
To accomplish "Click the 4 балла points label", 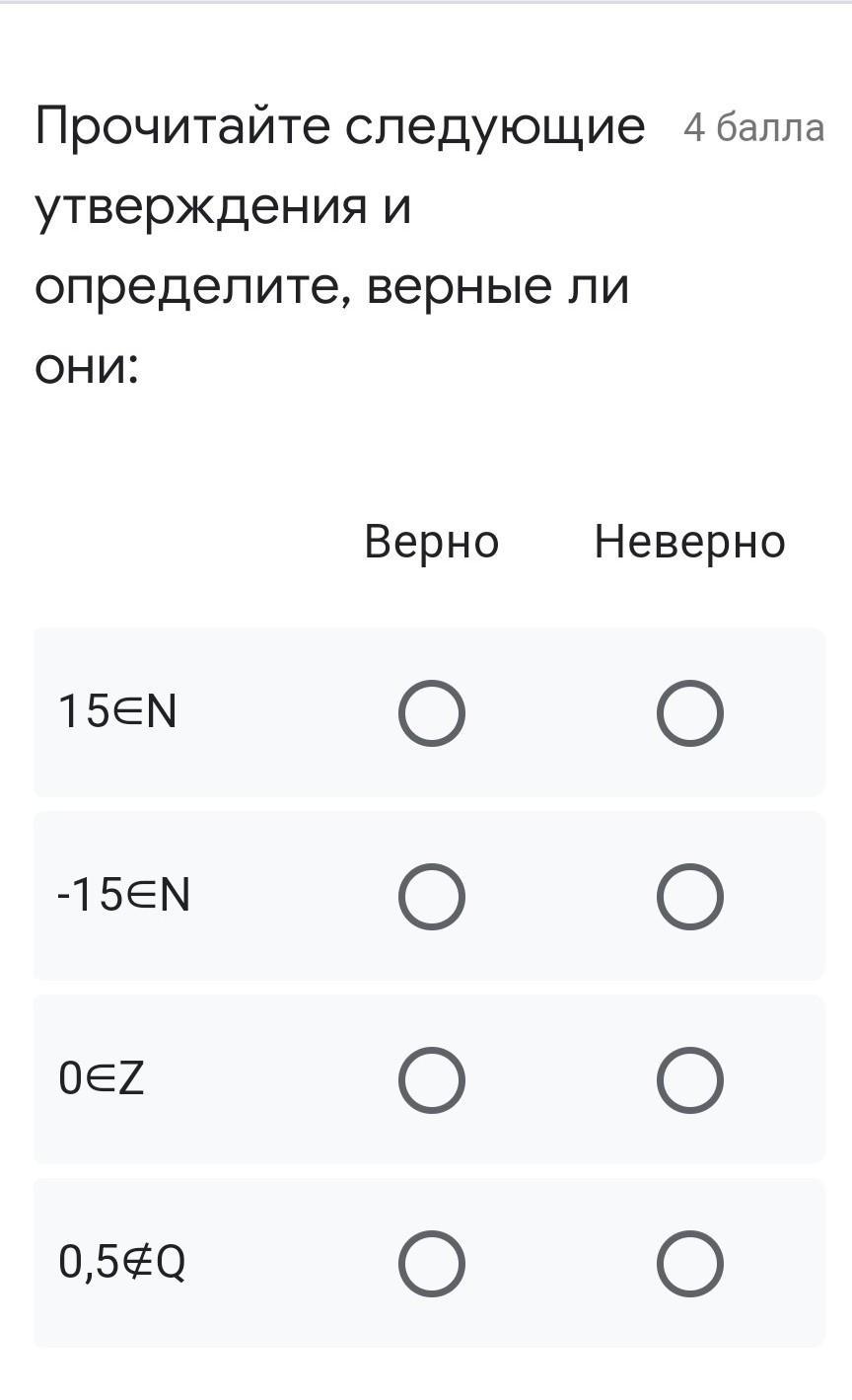I will [x=754, y=128].
